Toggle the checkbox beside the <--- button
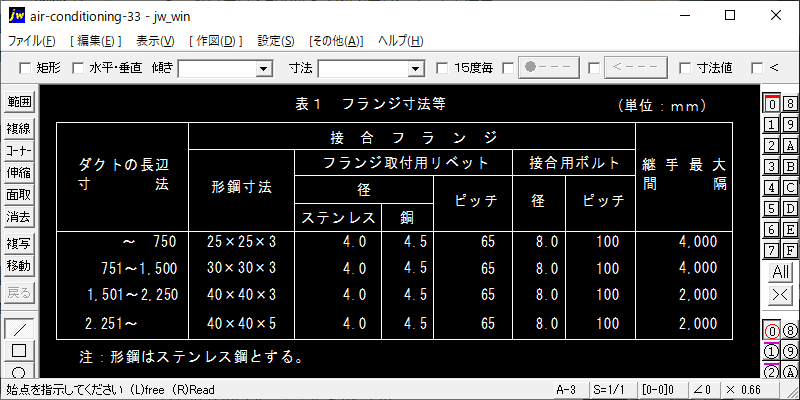Image resolution: width=800 pixels, height=400 pixels. click(x=593, y=68)
